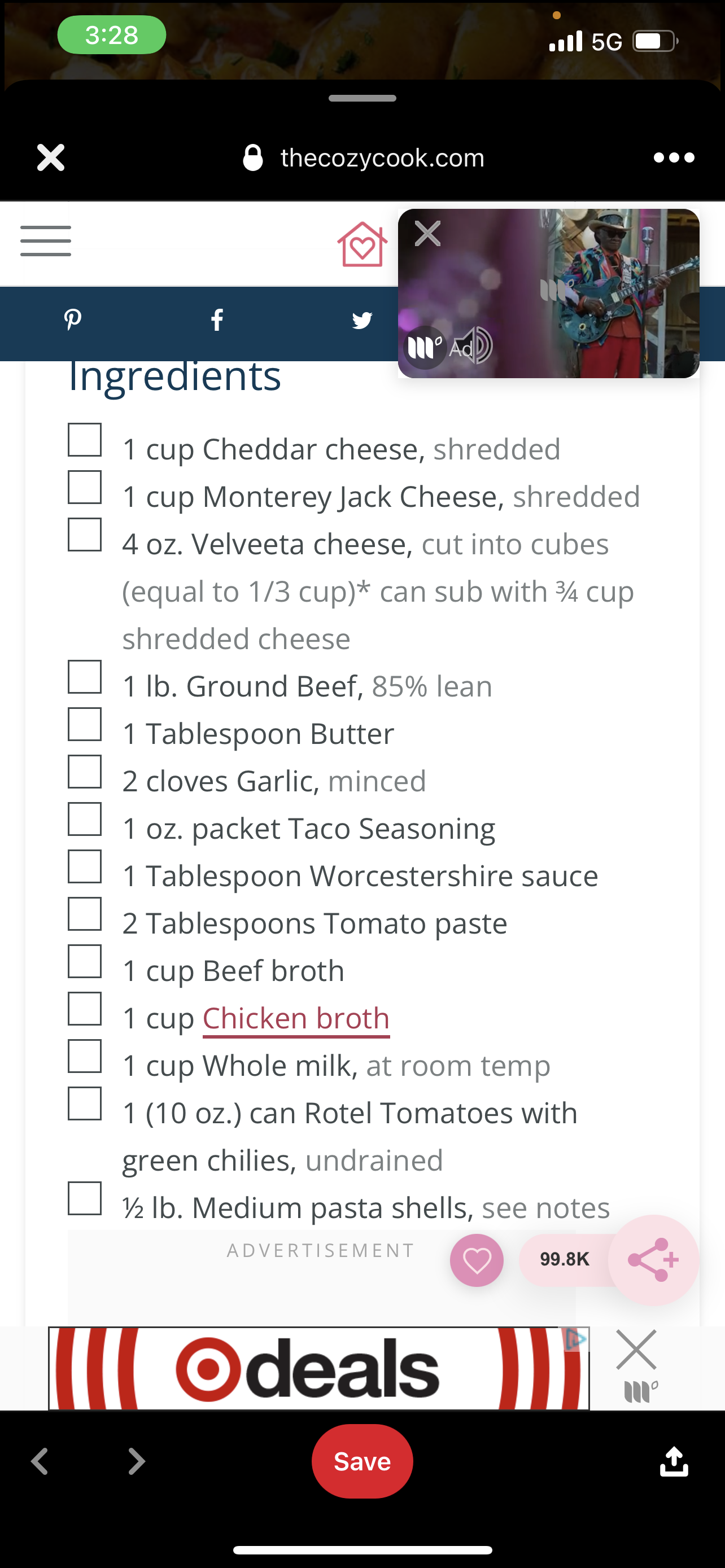Check the Ground Beef ingredient box
Screen dimensions: 725x1568
pos(85,677)
